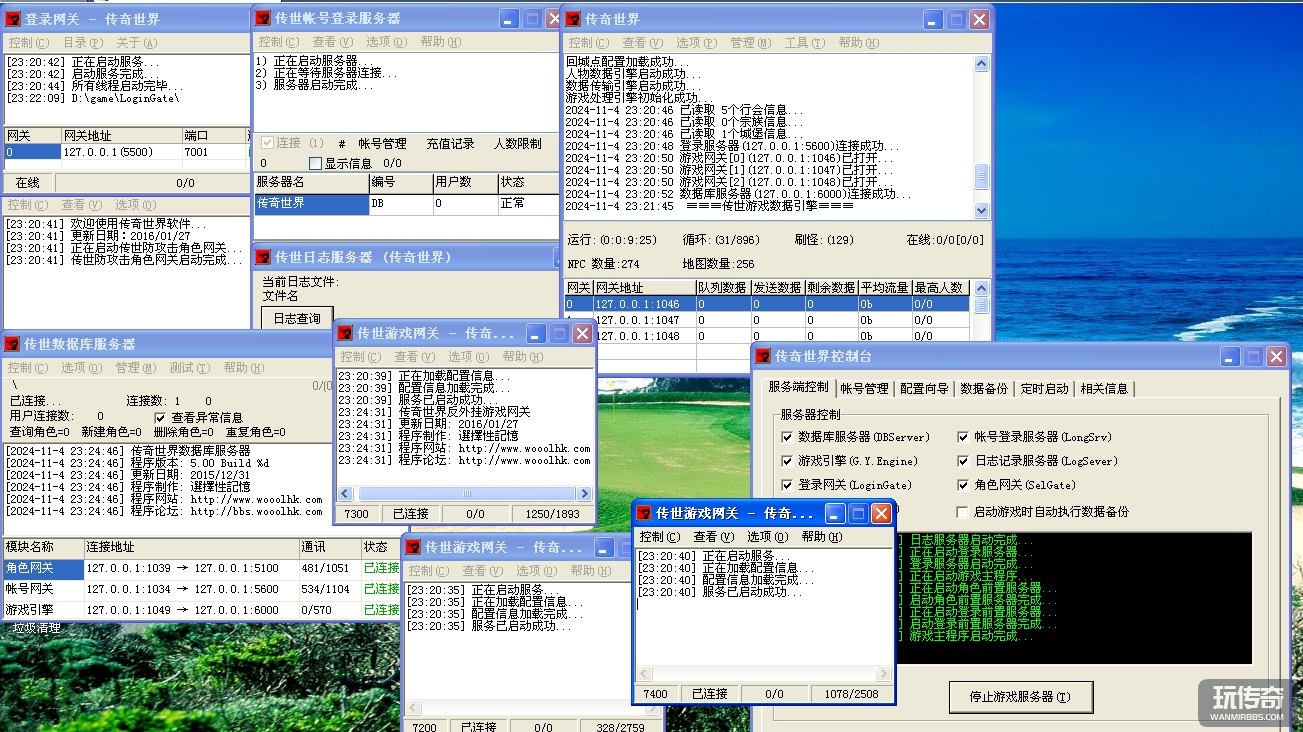
Task: Click the 传世帐号登录服务器 window's title icon
Action: (263, 18)
